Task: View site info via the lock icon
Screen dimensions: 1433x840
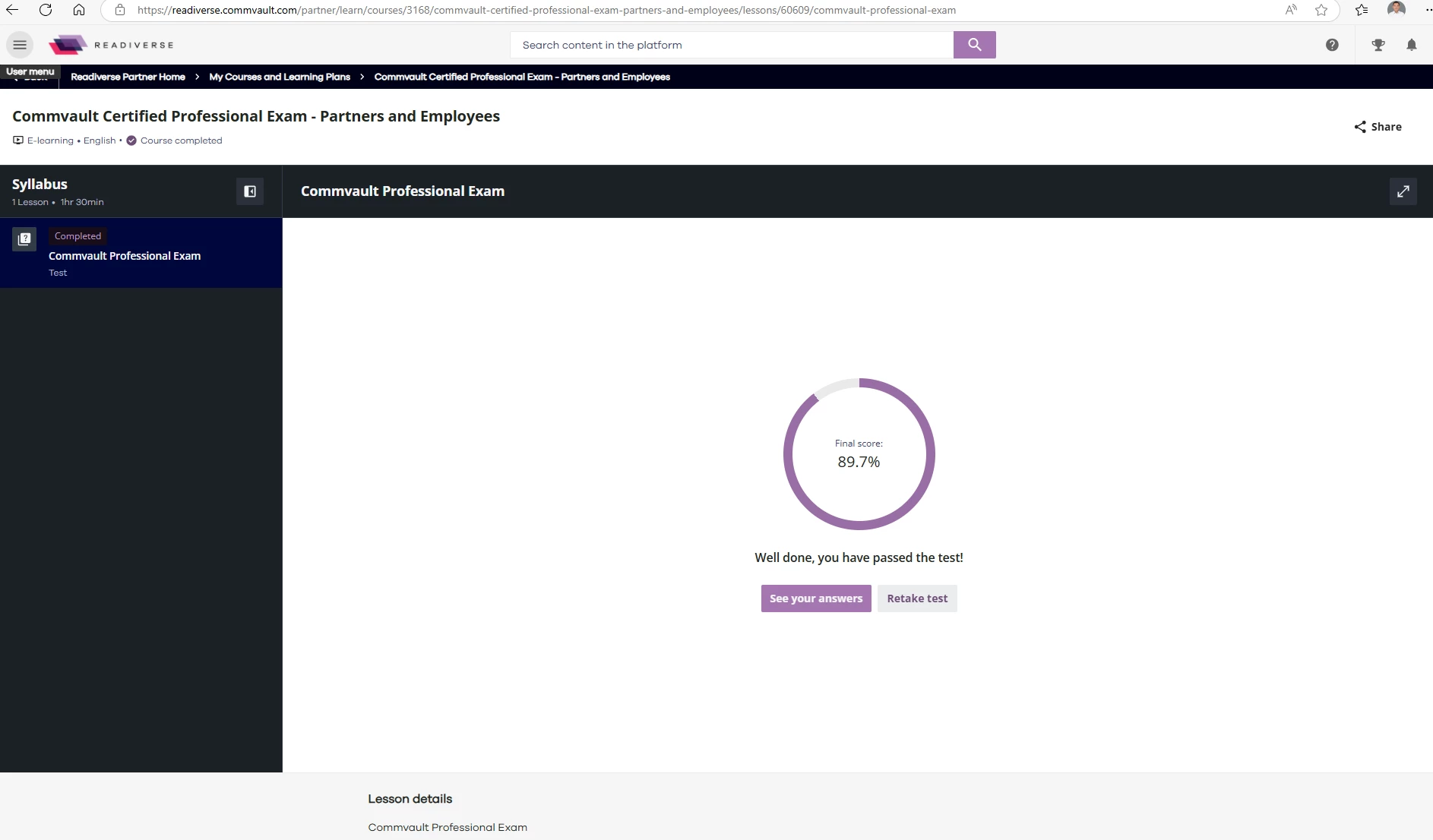Action: point(120,10)
